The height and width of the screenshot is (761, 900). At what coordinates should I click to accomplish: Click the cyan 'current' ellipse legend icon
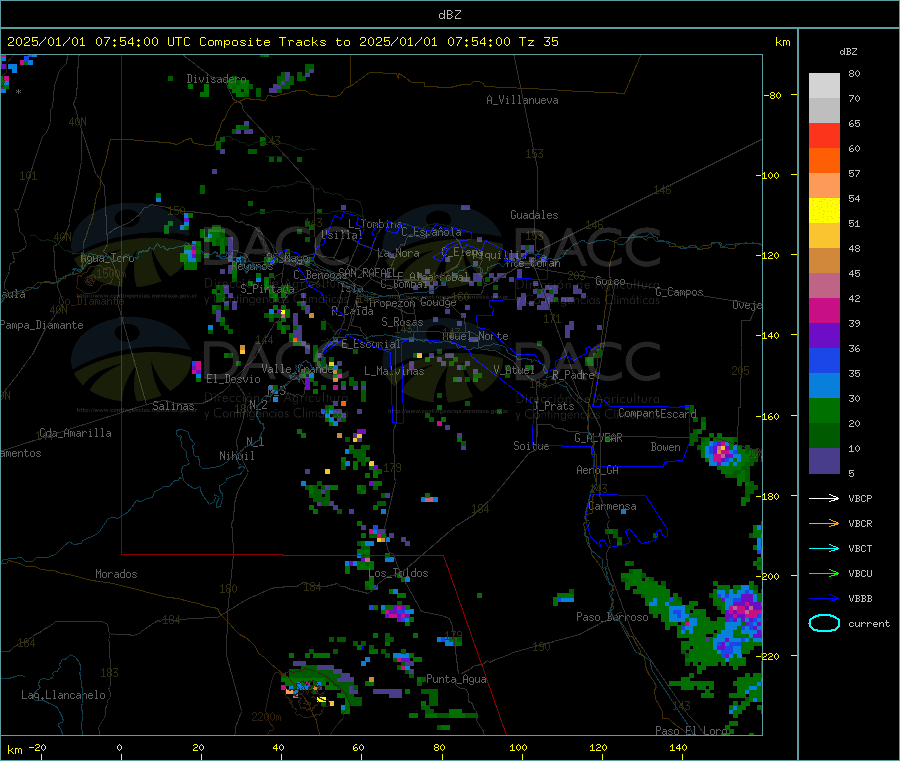pos(824,623)
